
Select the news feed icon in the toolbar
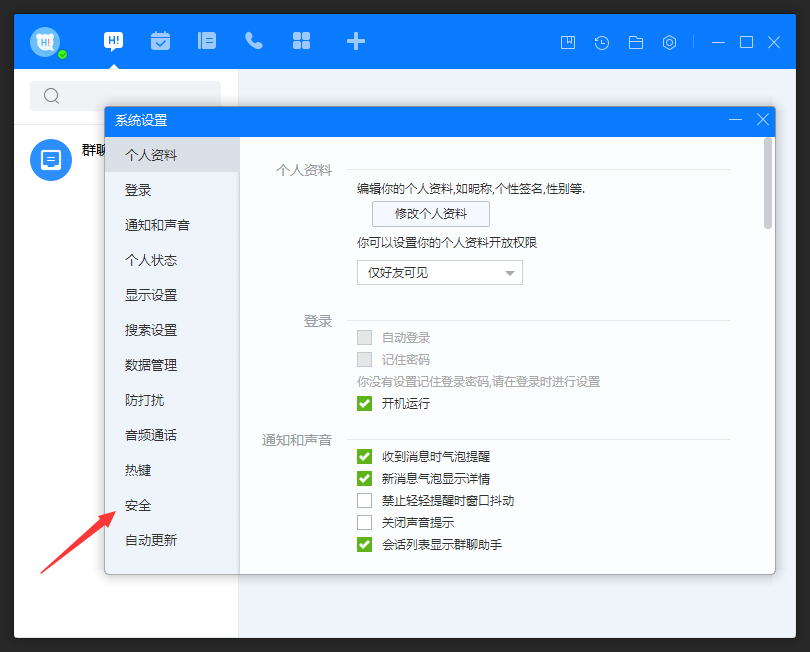tap(206, 41)
